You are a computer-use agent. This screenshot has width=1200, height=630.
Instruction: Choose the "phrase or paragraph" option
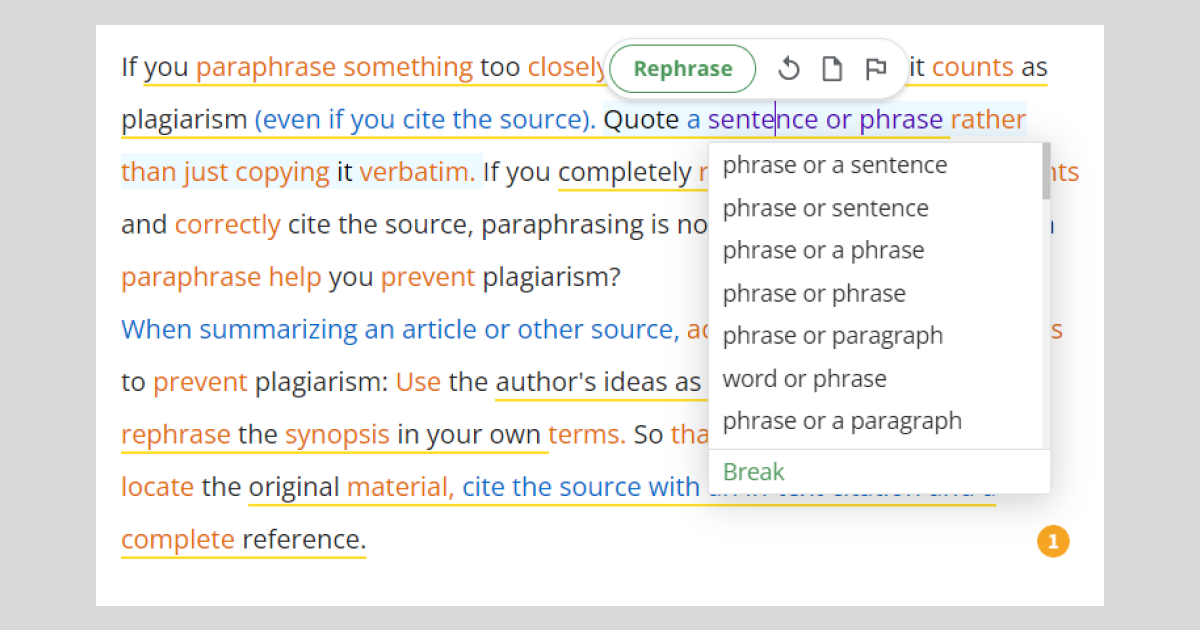click(x=832, y=336)
